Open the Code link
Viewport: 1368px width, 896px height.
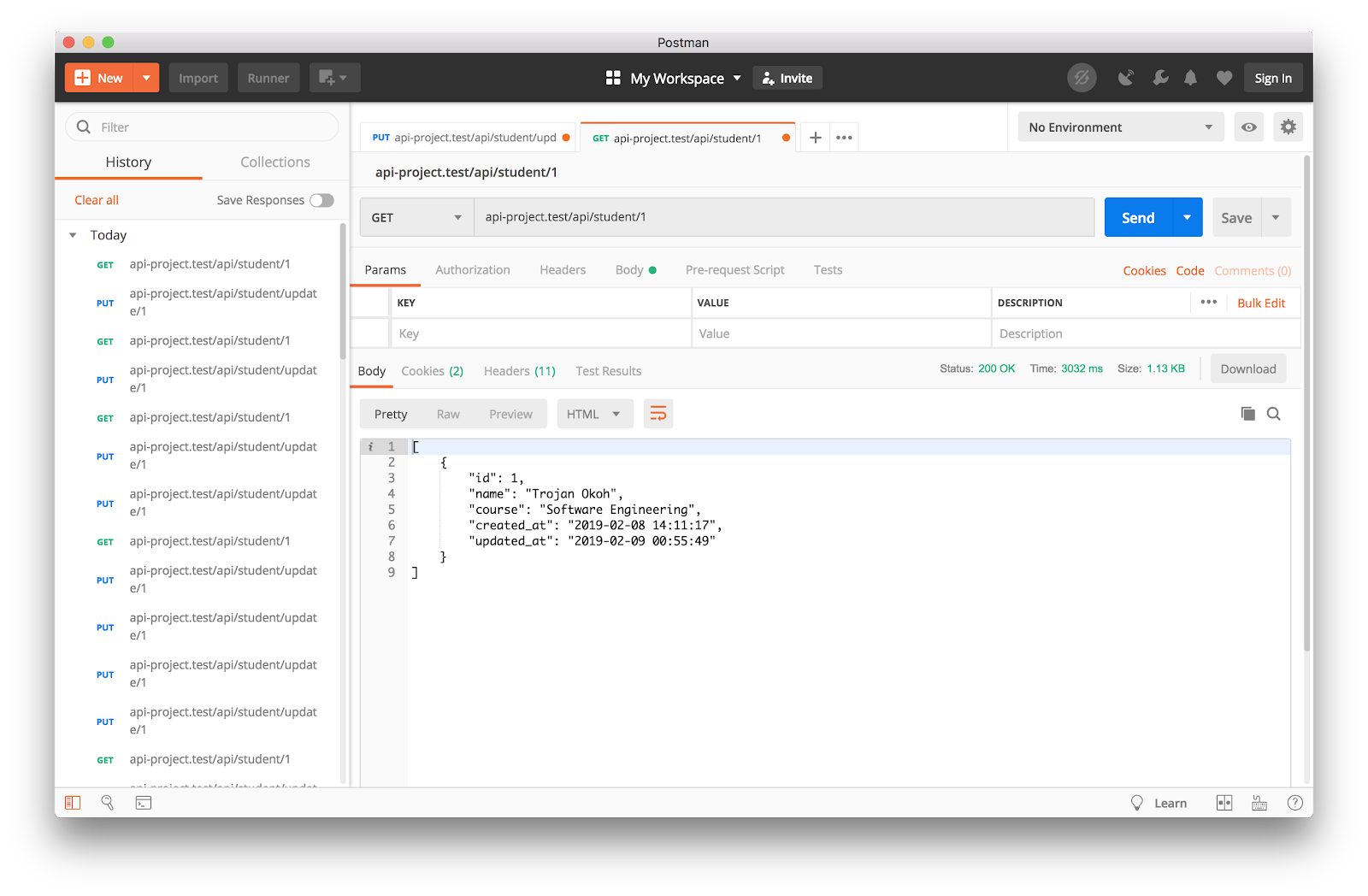coord(1190,270)
